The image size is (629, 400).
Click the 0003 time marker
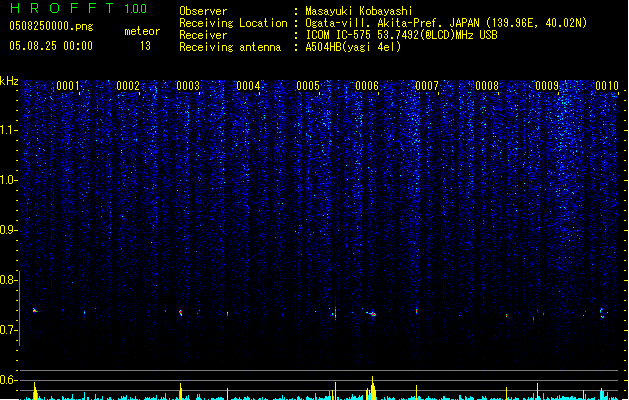point(188,86)
